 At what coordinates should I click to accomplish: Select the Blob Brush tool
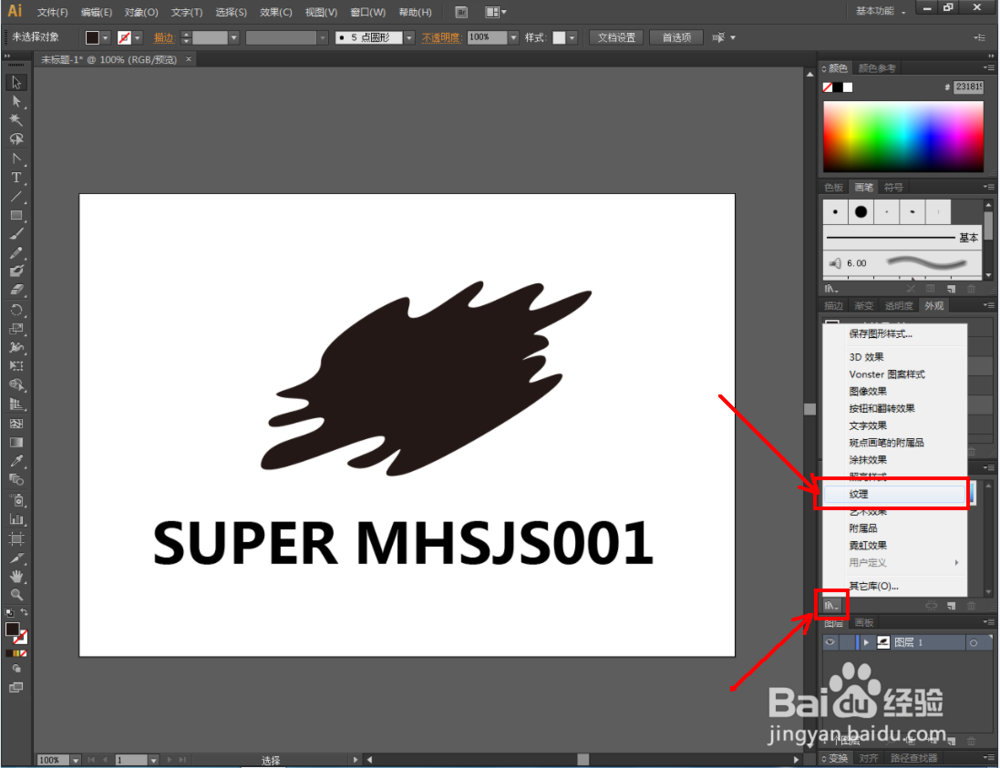pyautogui.click(x=16, y=271)
